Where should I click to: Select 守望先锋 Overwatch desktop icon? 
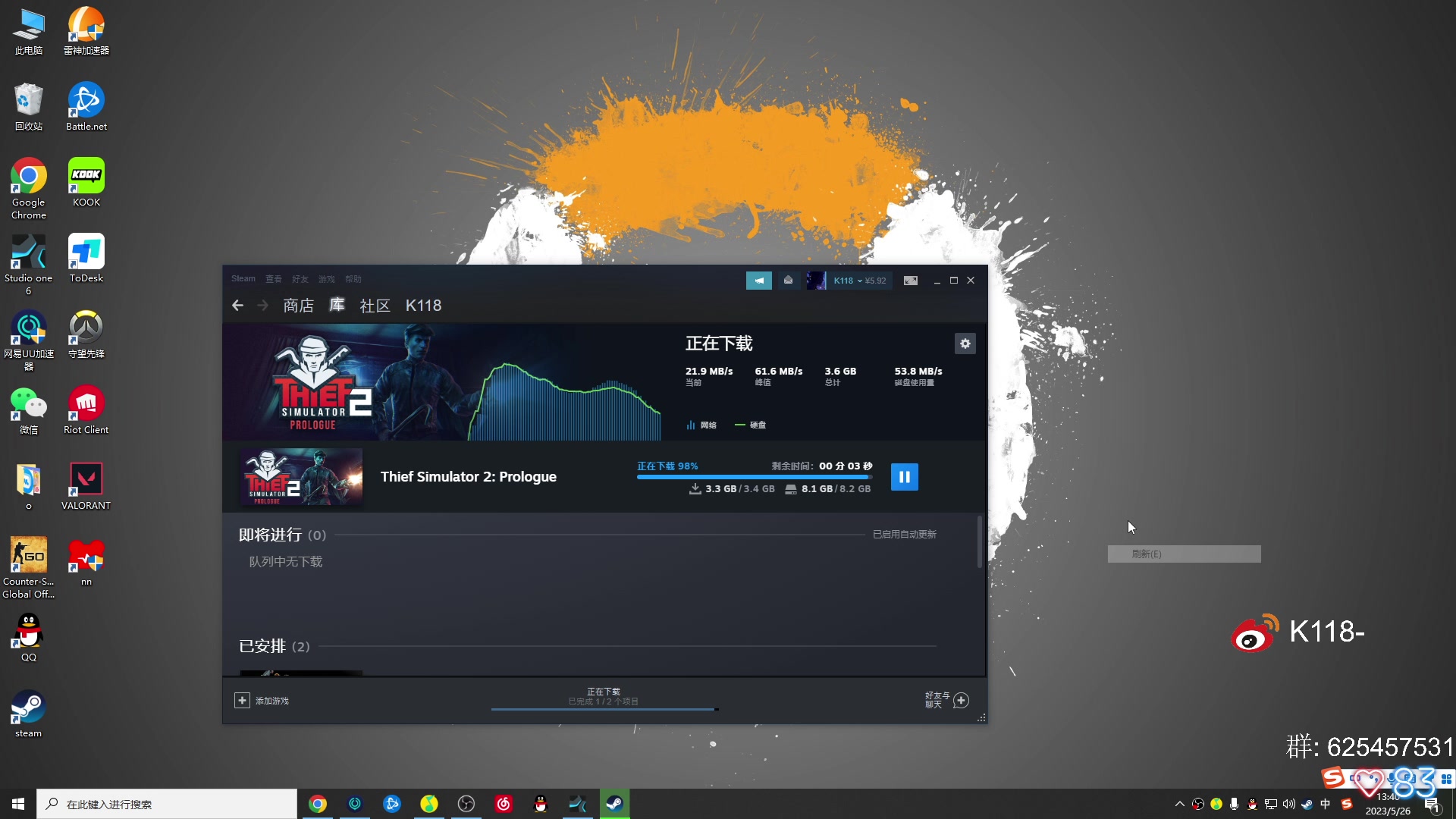point(86,334)
